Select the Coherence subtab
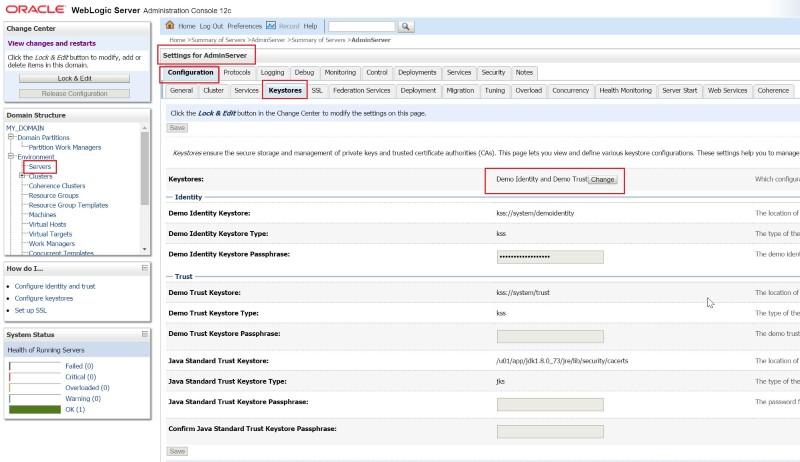This screenshot has width=800, height=462. [x=773, y=91]
